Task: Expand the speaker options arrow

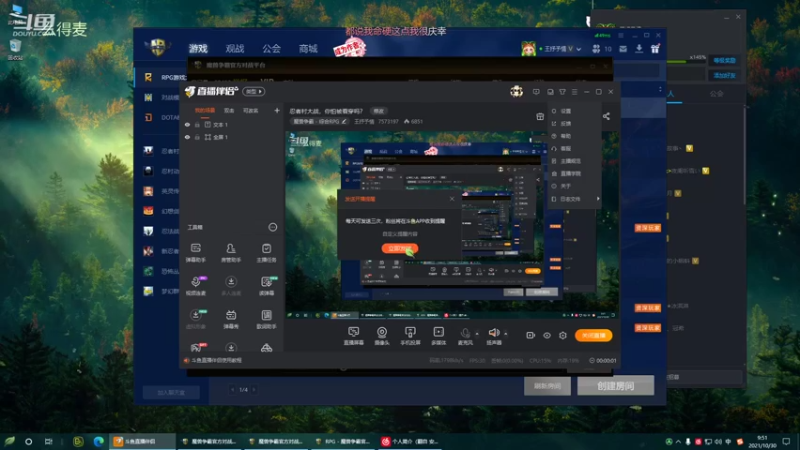Action: [506, 334]
